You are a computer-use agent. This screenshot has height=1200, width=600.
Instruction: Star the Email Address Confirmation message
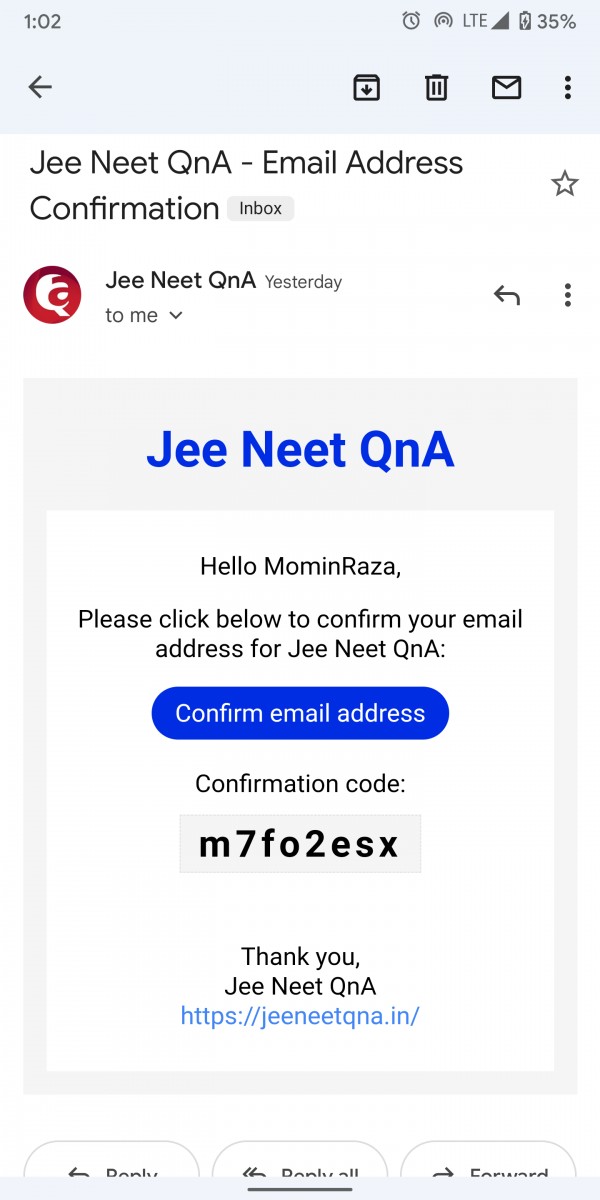565,184
